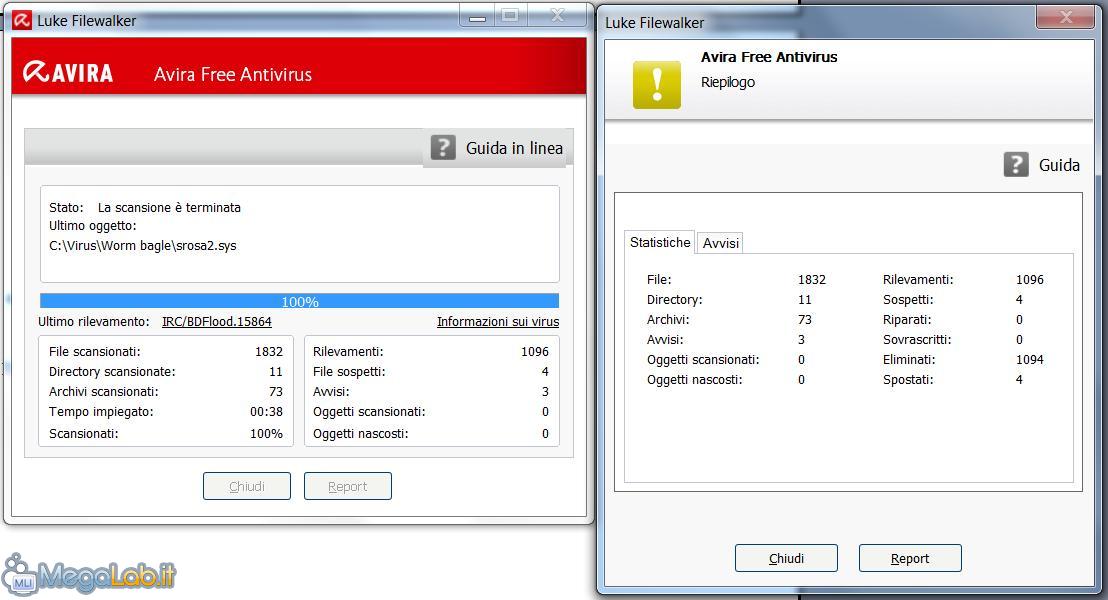Open help via the Guida in linea question mark icon
Image resolution: width=1108 pixels, height=600 pixels.
[x=443, y=148]
